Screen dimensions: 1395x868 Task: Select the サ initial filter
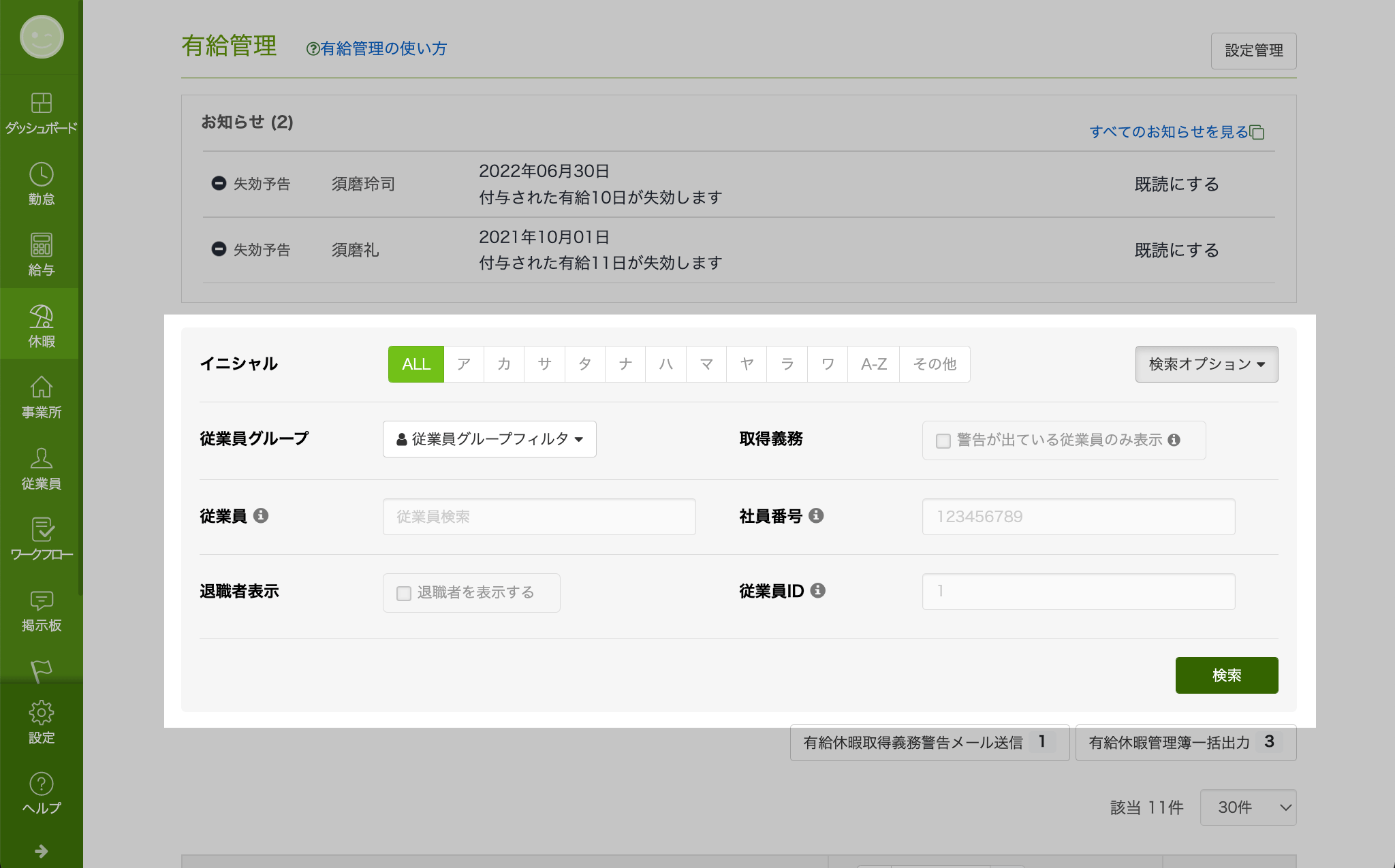pos(544,364)
